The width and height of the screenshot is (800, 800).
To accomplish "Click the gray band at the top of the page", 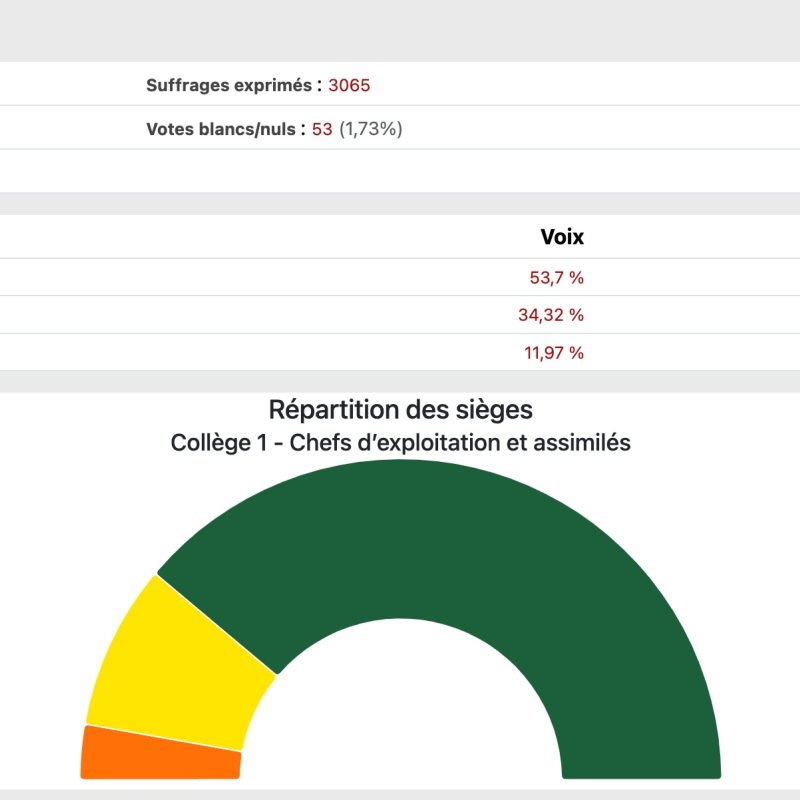I will 400,30.
